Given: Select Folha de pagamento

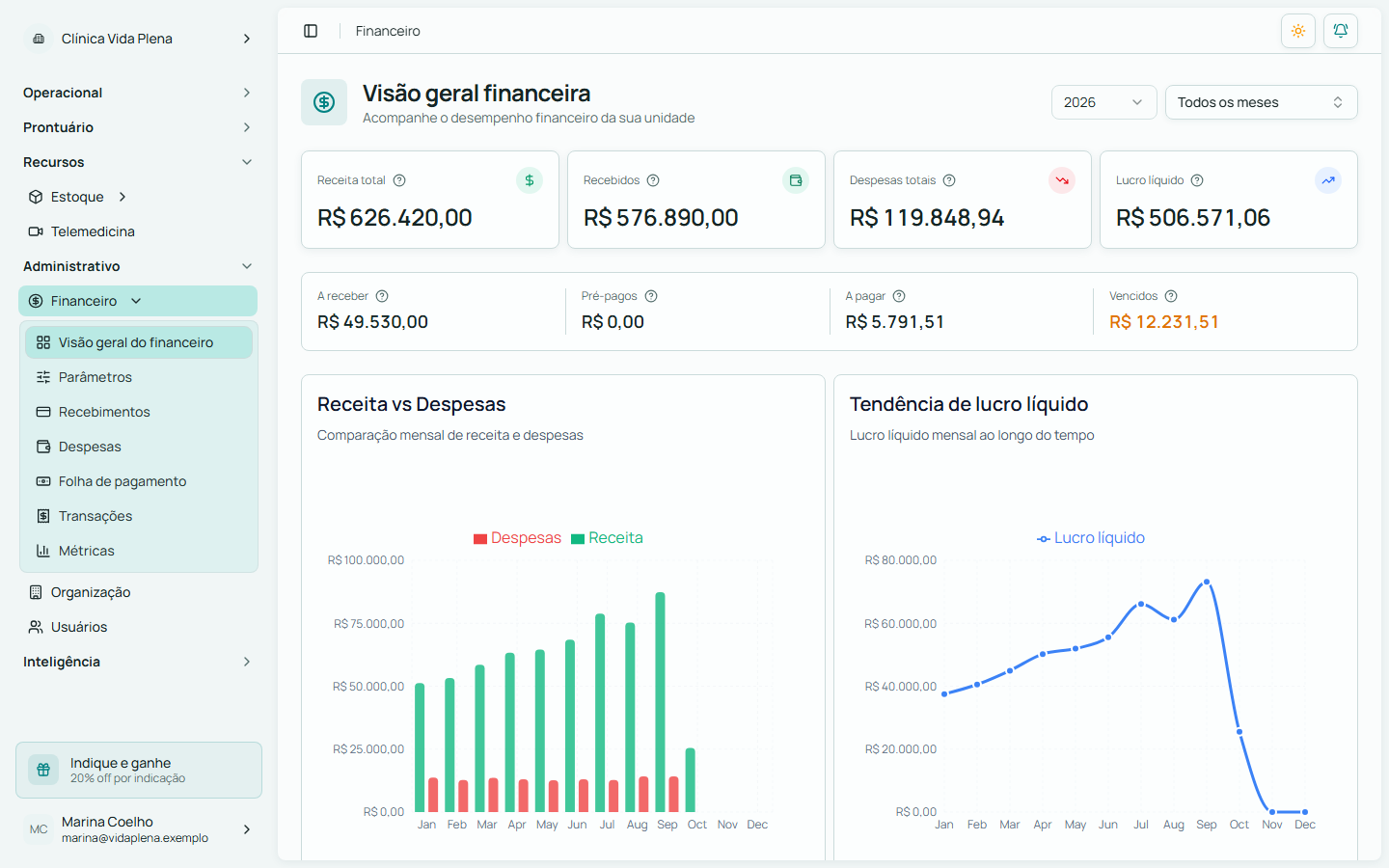Looking at the screenshot, I should click(x=139, y=481).
